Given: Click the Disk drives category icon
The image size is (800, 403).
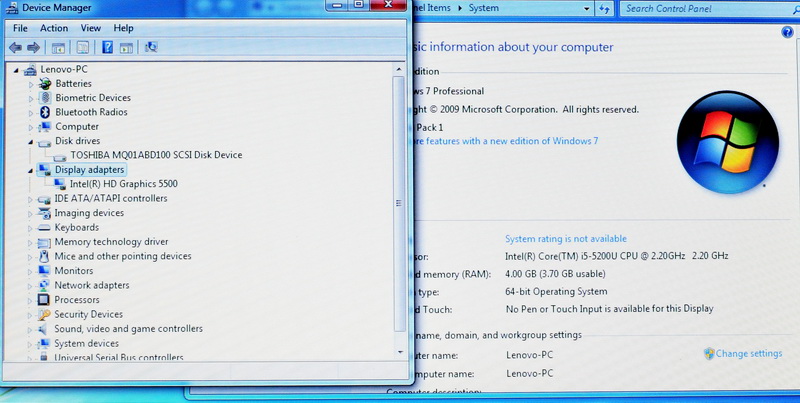Looking at the screenshot, I should 44,142.
